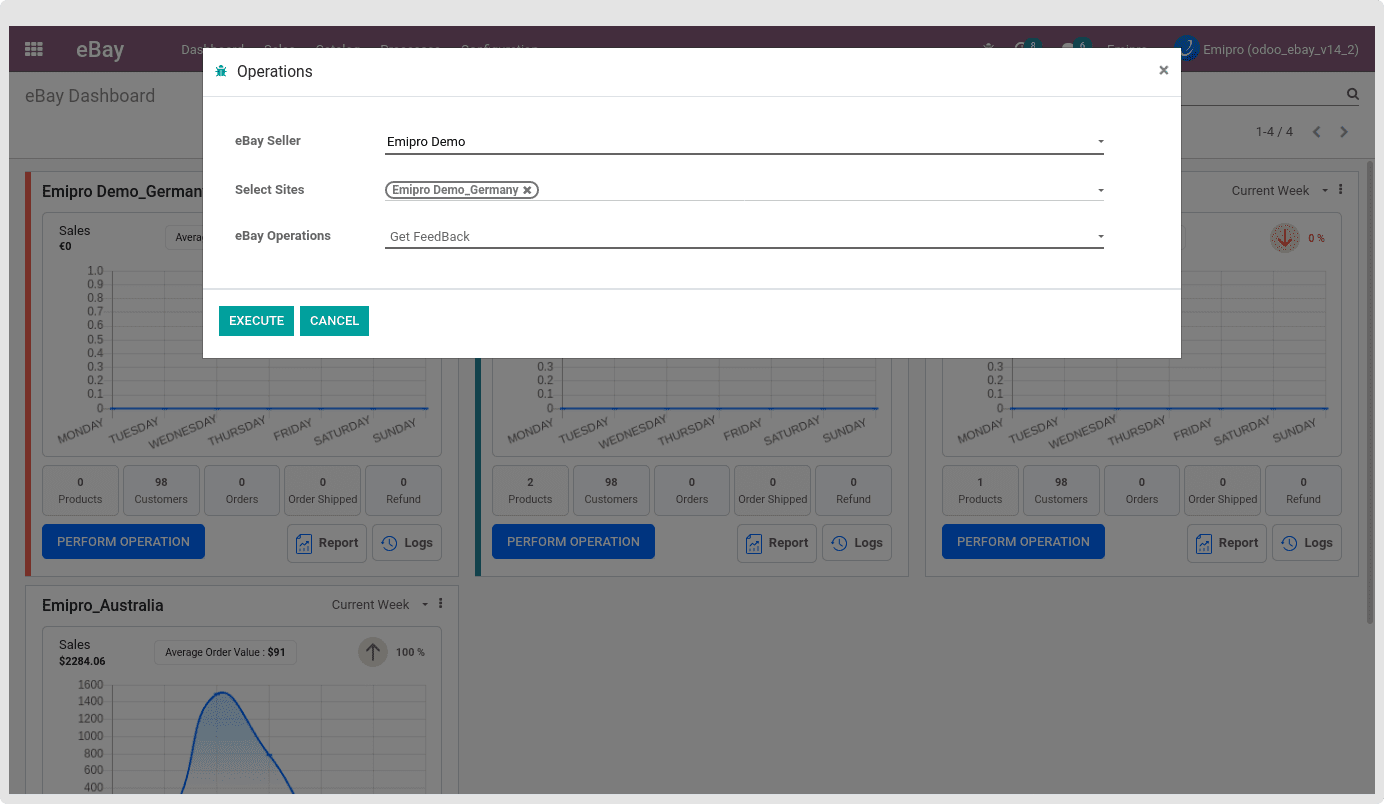This screenshot has width=1384, height=804.
Task: Click the $2284.06 sales value
Action: coord(82,661)
